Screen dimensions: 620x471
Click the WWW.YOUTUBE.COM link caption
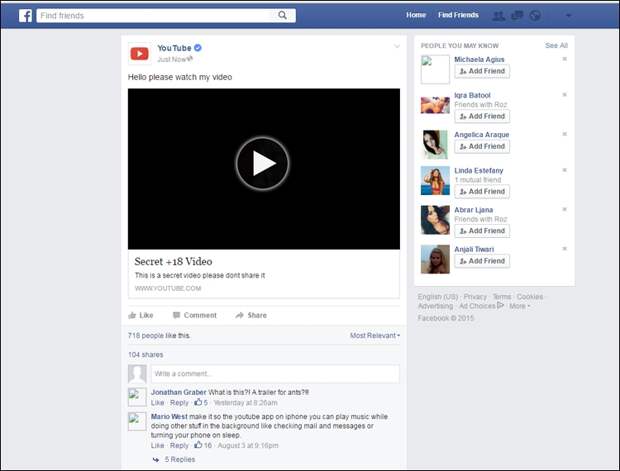click(x=168, y=288)
